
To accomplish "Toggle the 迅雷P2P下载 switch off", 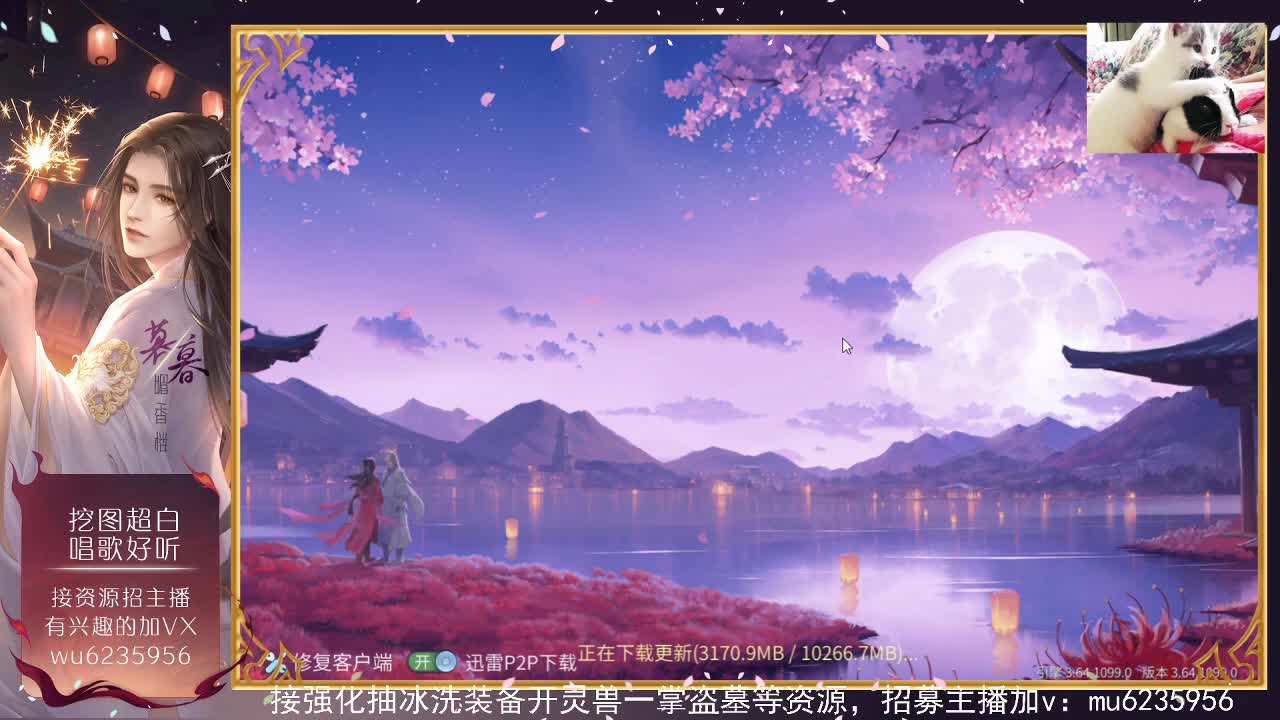I will pos(432,662).
